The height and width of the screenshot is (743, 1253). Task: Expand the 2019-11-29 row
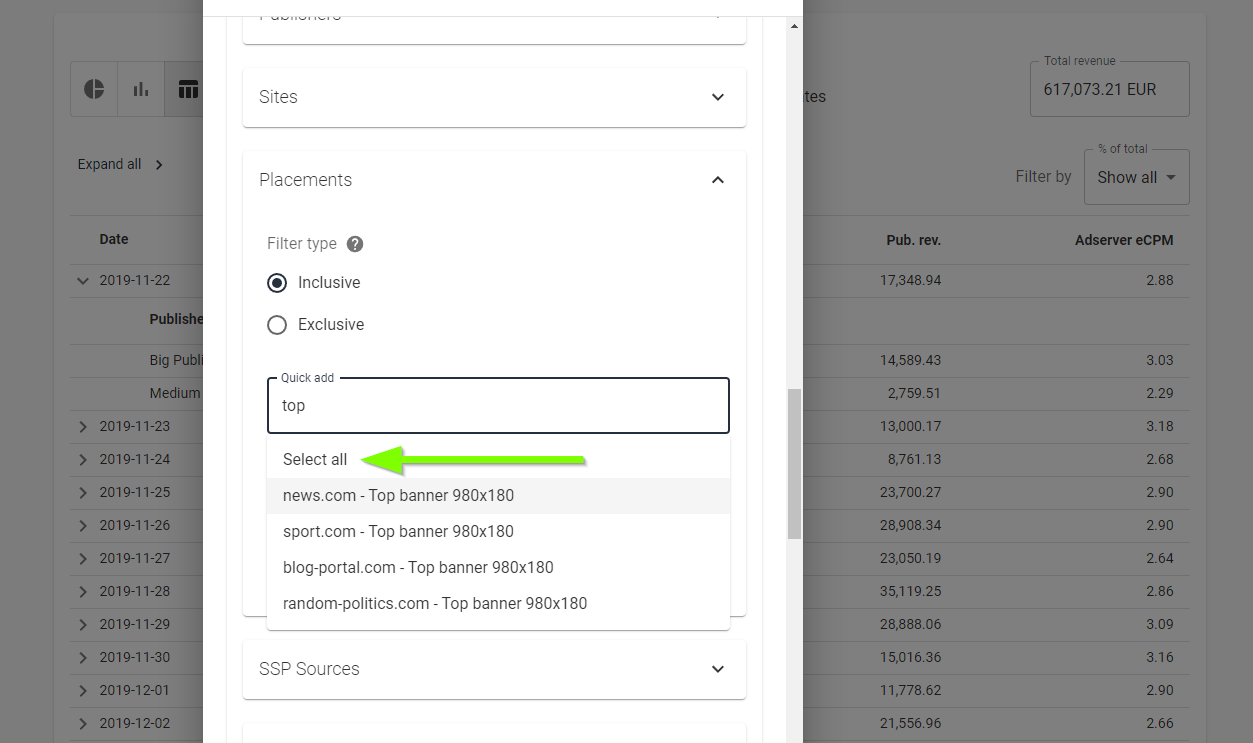coord(83,624)
